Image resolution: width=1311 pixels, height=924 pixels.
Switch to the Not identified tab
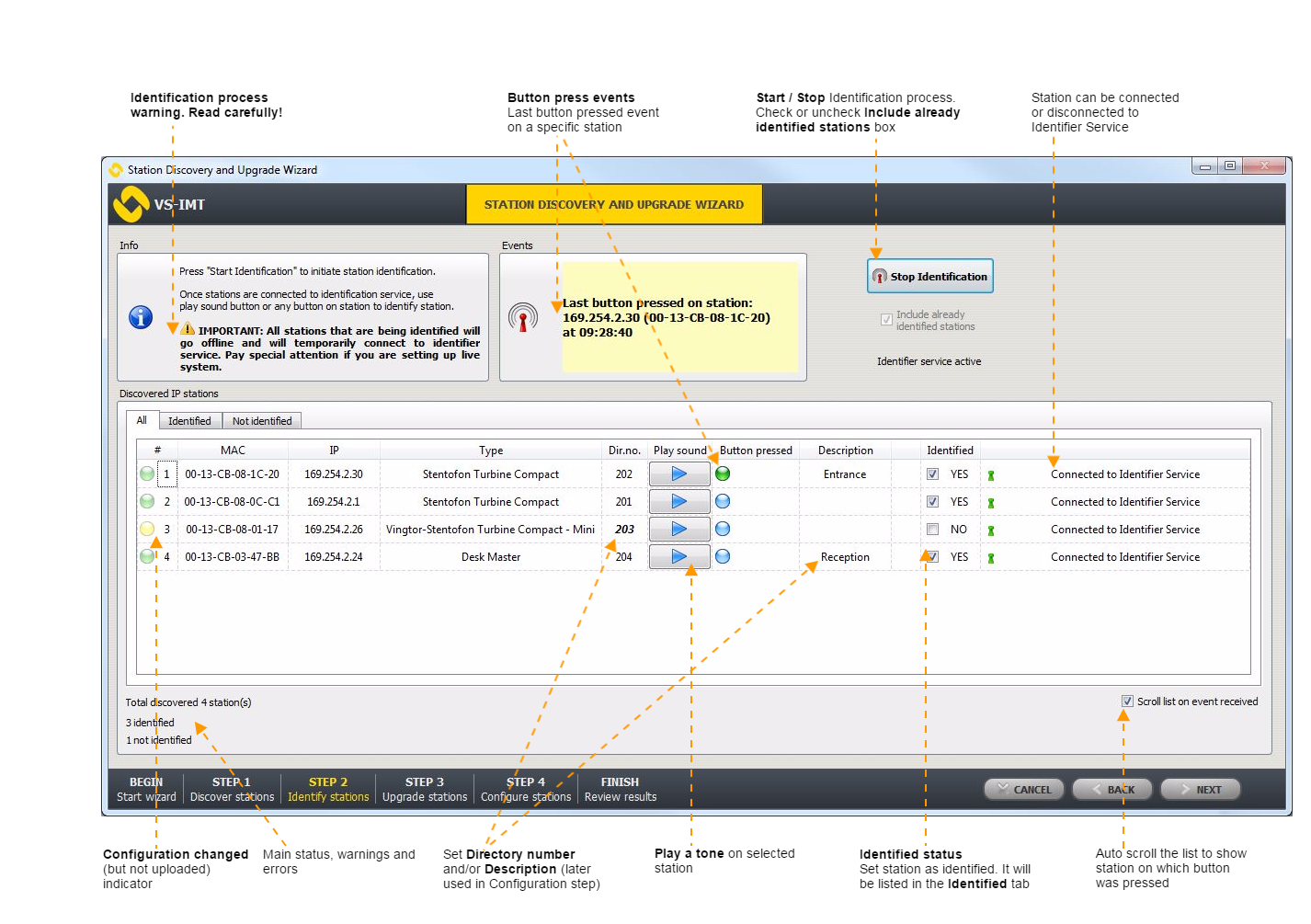tap(262, 421)
